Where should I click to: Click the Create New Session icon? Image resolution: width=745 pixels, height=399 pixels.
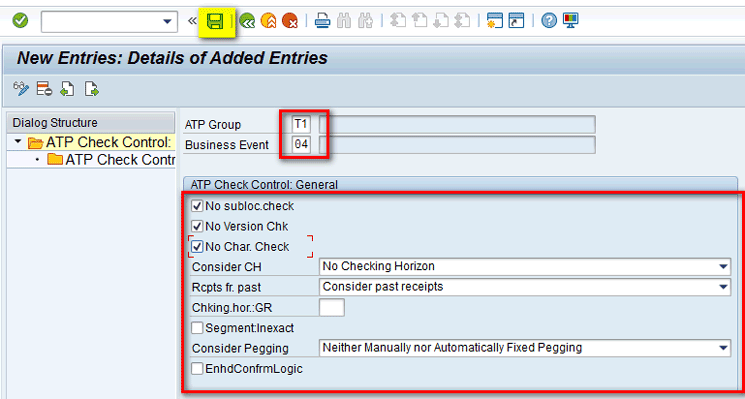click(495, 21)
